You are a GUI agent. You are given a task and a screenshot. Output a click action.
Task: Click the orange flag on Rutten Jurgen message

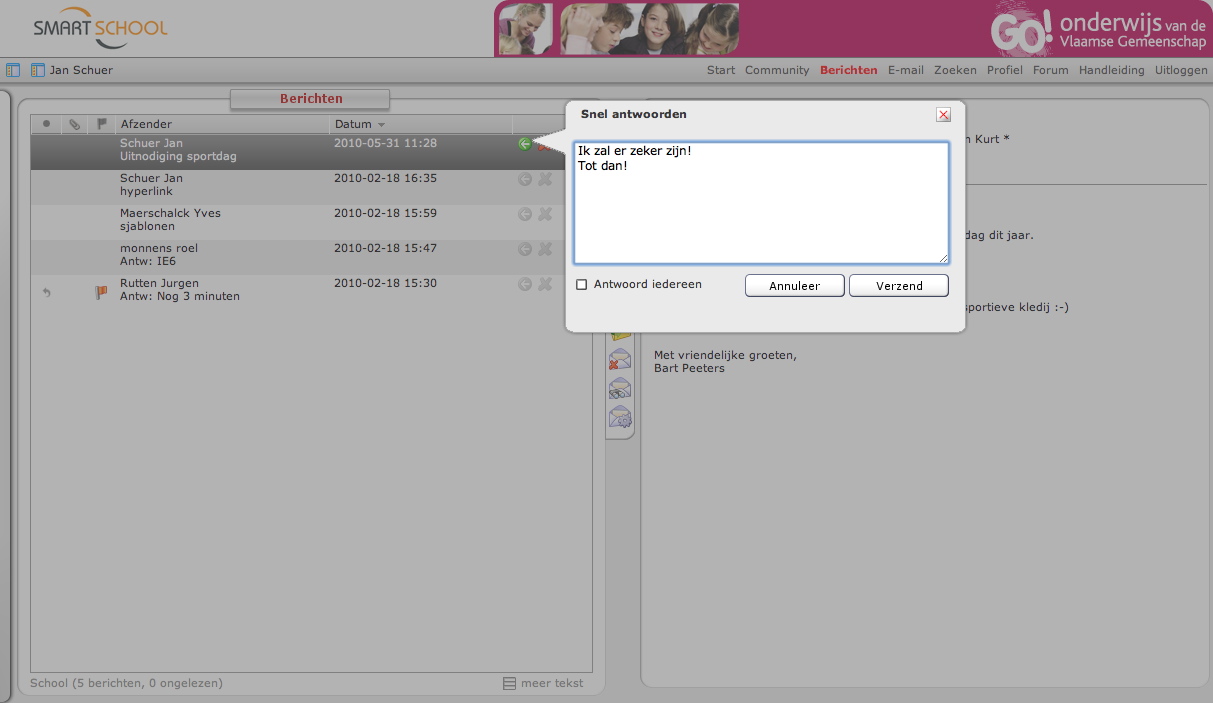coord(101,292)
